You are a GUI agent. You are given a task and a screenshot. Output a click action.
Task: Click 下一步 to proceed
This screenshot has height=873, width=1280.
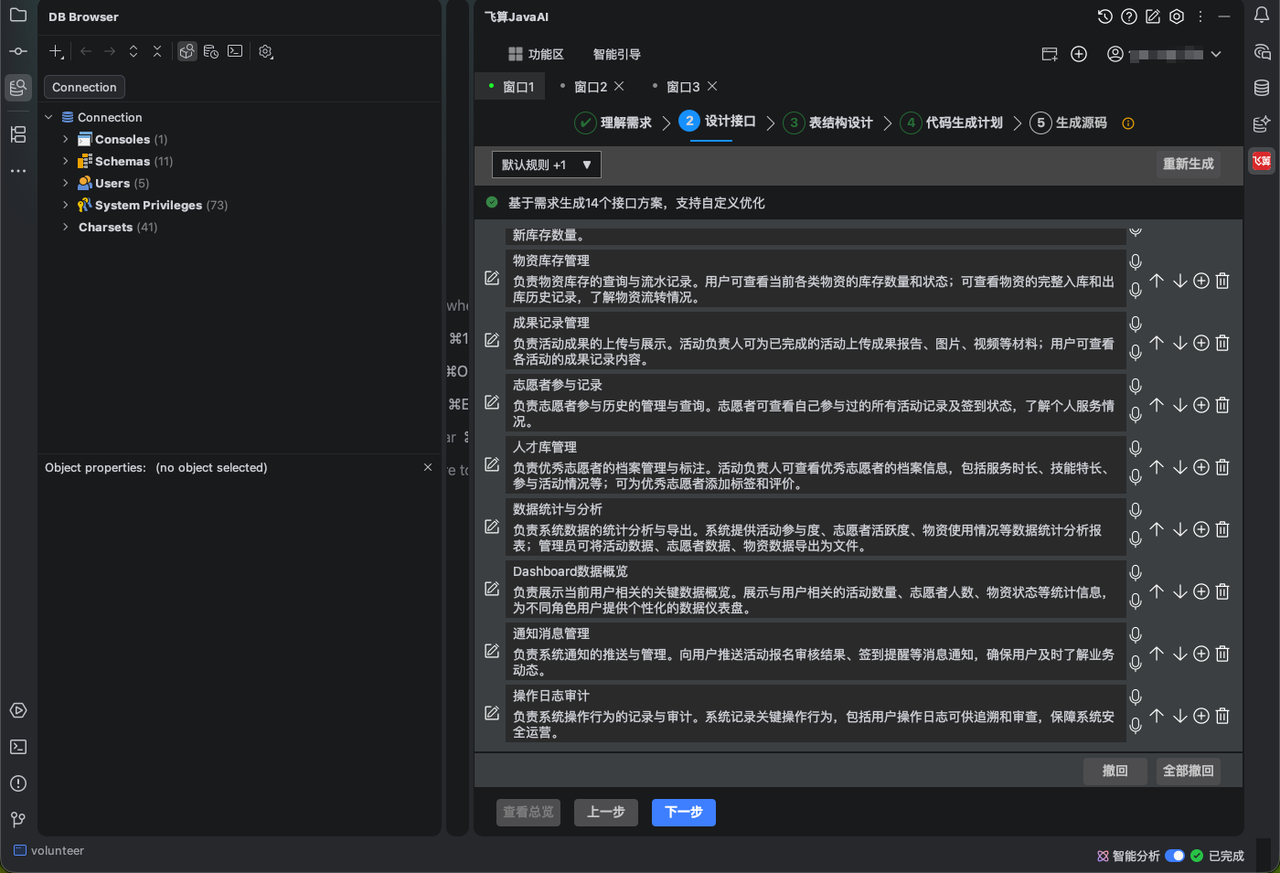(684, 812)
